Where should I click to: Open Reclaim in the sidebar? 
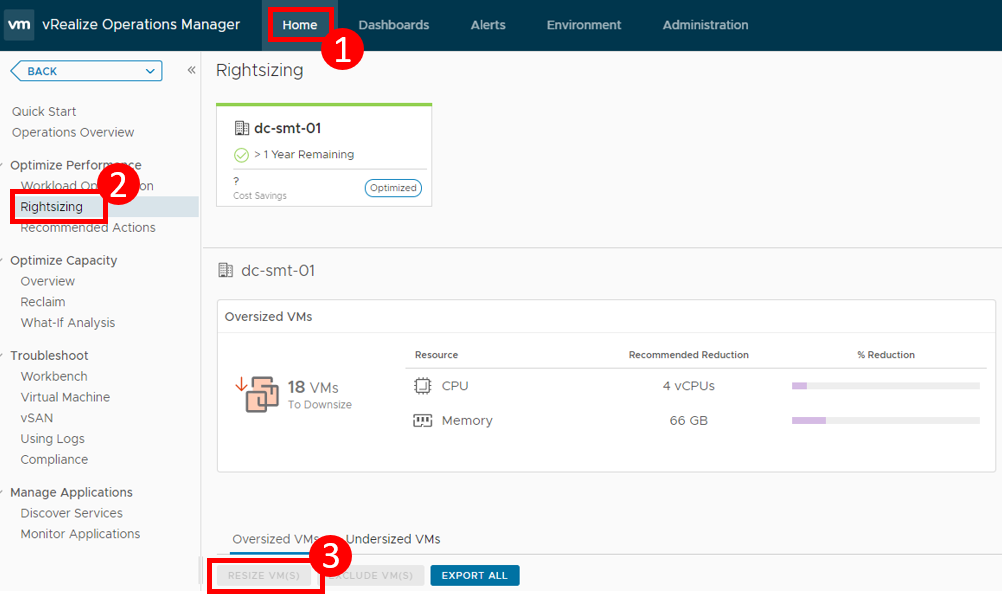click(43, 302)
